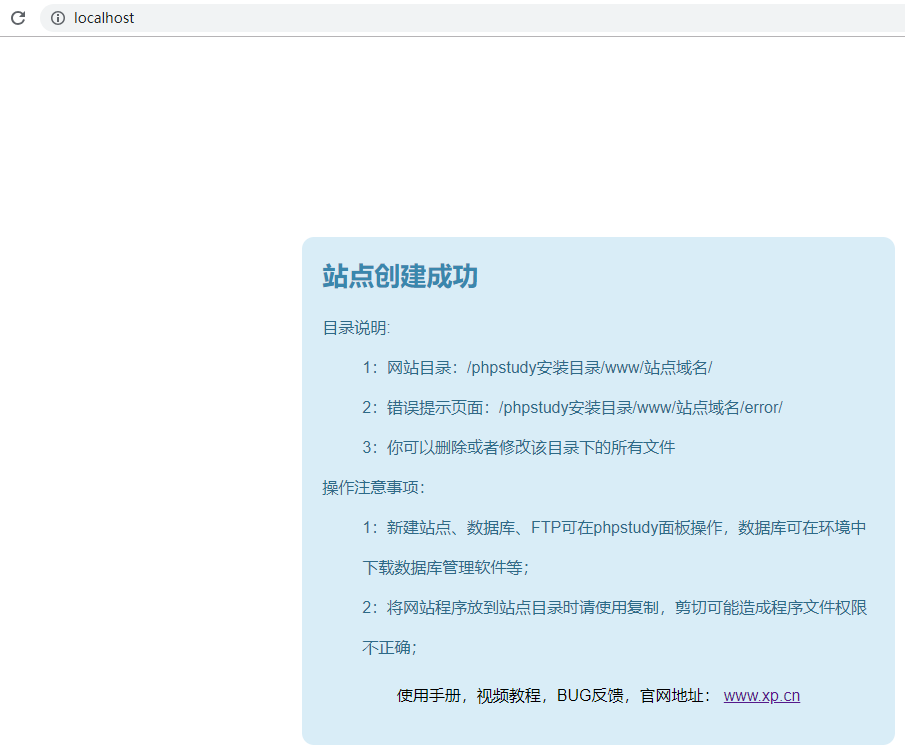Click the 站点创建成功 heading
Image resolution: width=905 pixels, height=749 pixels.
tap(400, 277)
